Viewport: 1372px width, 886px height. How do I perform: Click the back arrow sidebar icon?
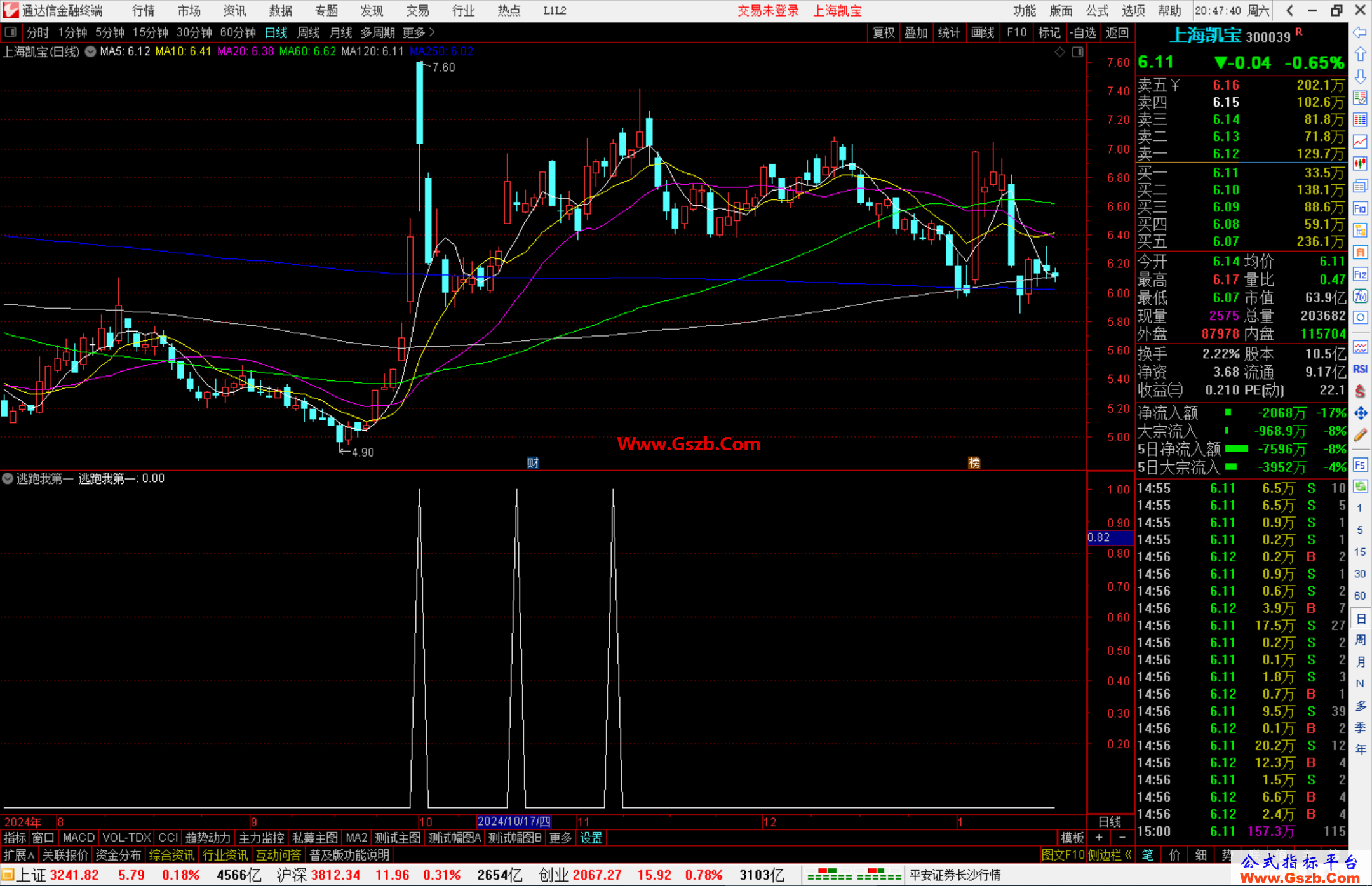click(x=1360, y=32)
